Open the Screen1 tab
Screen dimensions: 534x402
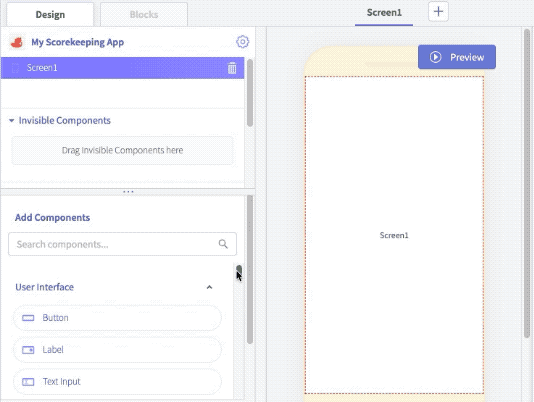[384, 13]
